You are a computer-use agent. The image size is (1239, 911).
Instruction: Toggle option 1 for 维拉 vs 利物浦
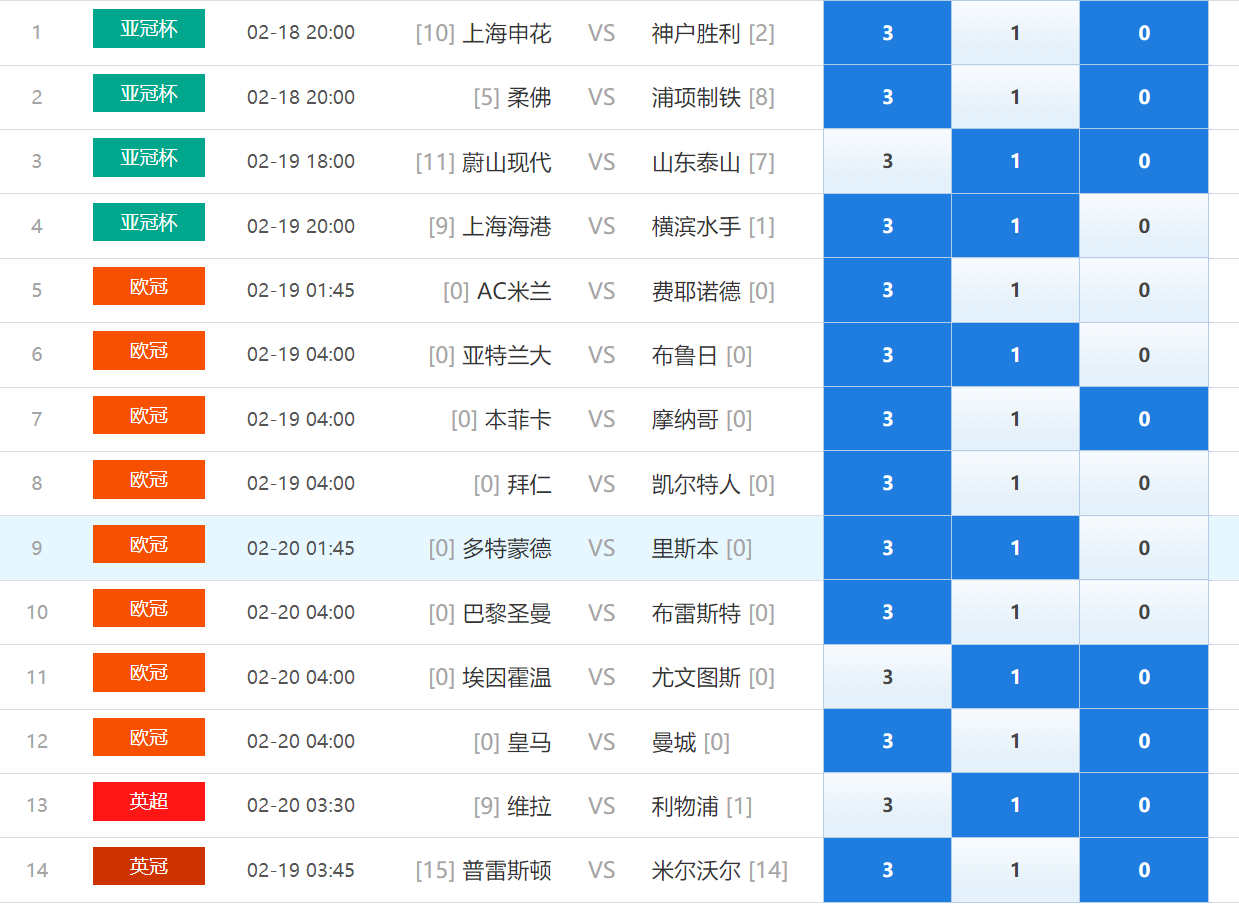pos(1015,805)
